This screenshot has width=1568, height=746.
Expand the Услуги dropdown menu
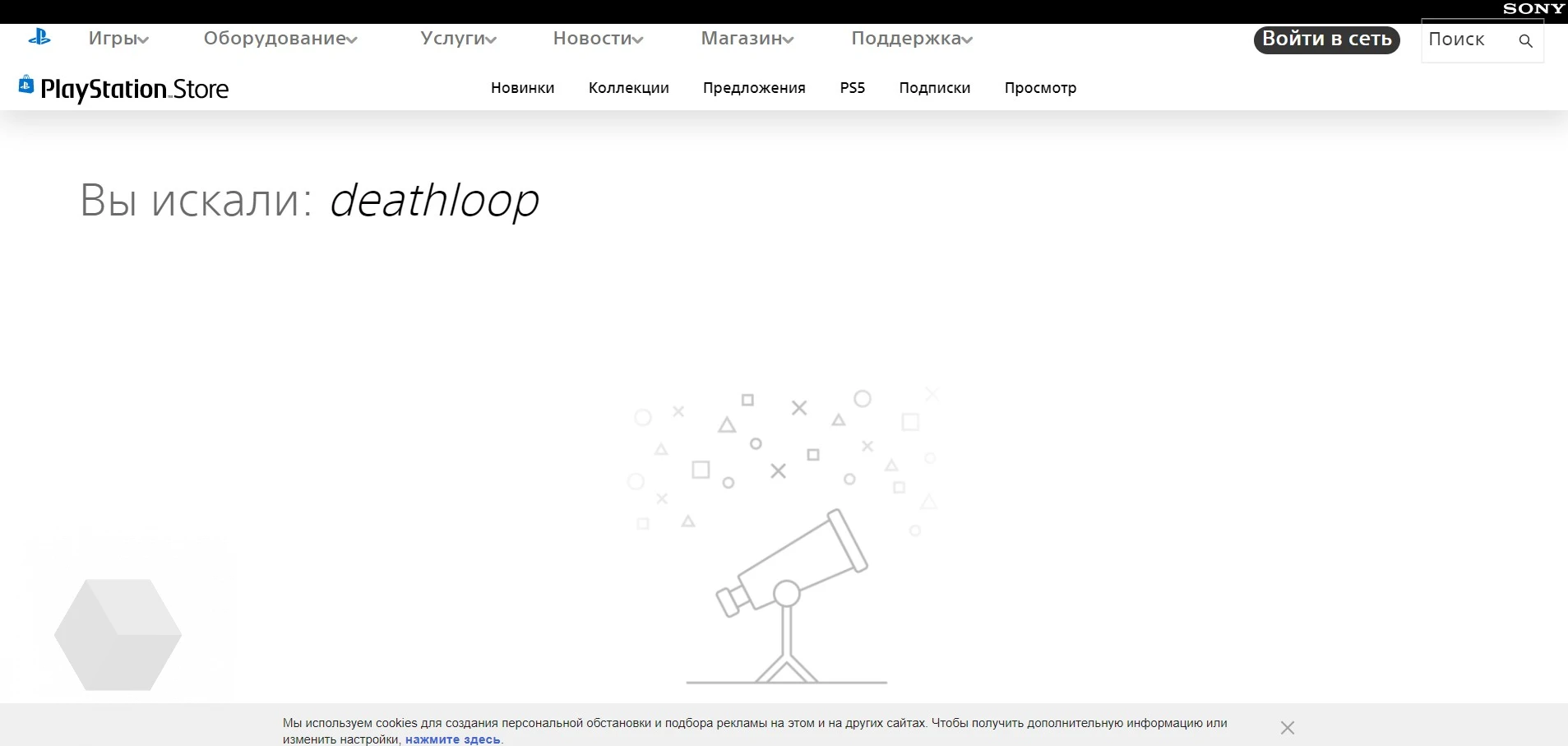click(x=458, y=39)
